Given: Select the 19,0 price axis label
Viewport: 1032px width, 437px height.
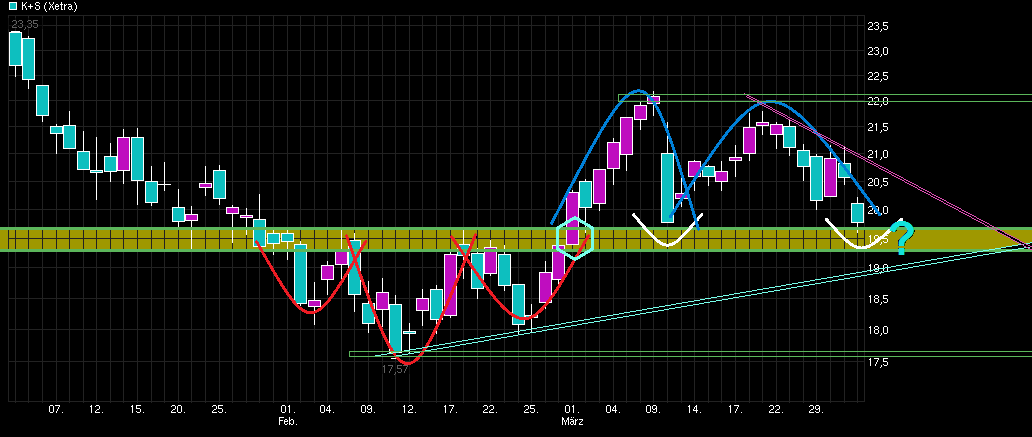Looking at the screenshot, I should pyautogui.click(x=878, y=269).
